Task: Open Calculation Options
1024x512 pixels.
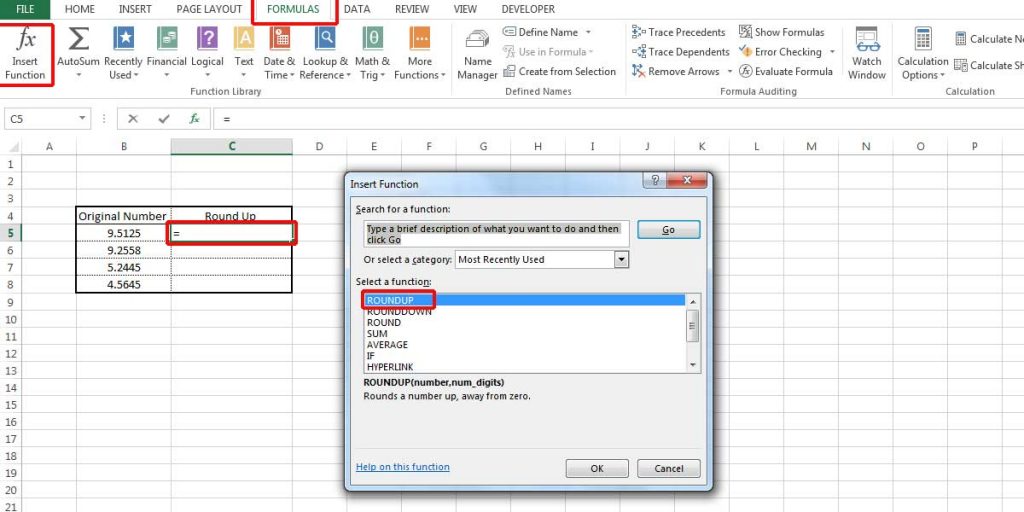Action: point(922,54)
